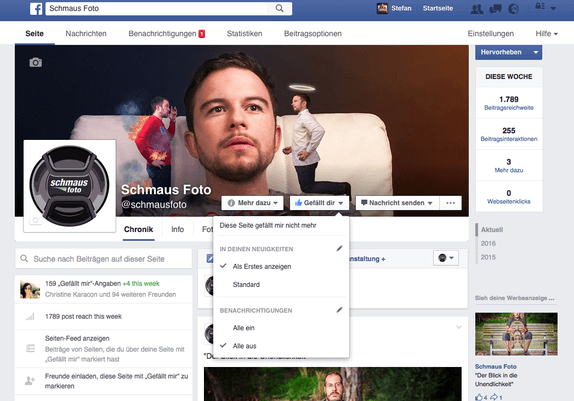Select Info page tab

pos(178,229)
